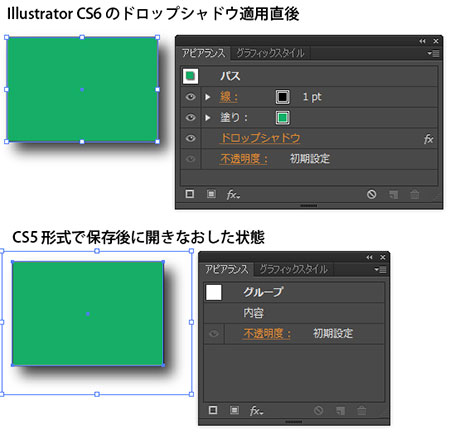Open 不透明度 link in top panel
450x434 pixels.
(x=244, y=159)
